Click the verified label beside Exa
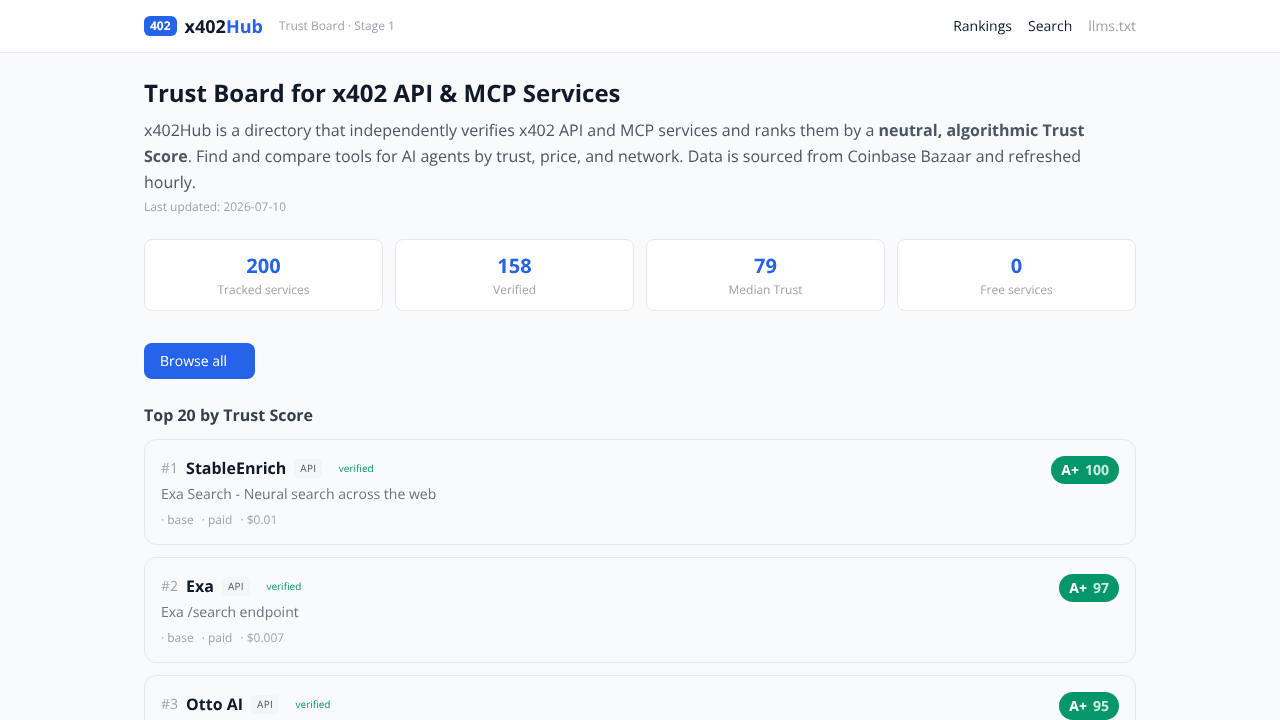Image resolution: width=1280 pixels, height=720 pixels. point(284,586)
